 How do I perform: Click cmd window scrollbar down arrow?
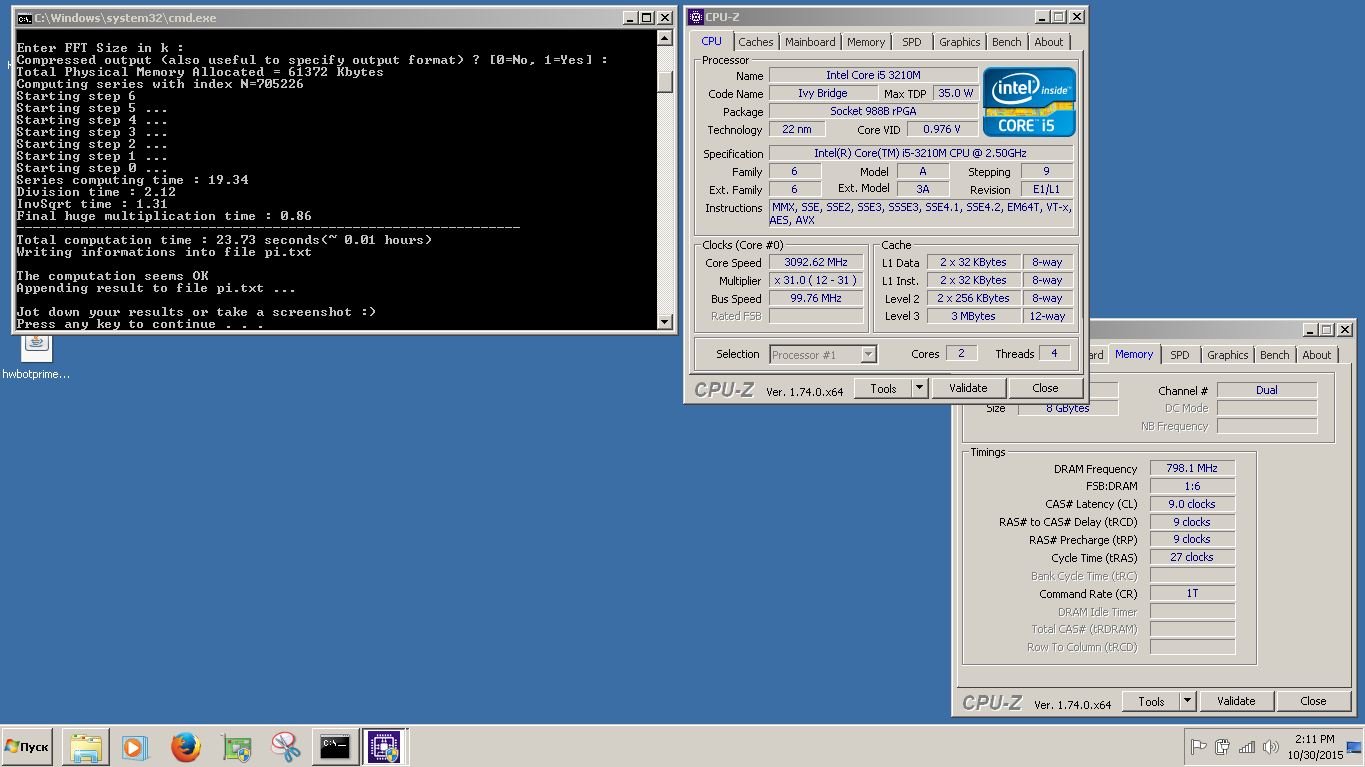(665, 321)
